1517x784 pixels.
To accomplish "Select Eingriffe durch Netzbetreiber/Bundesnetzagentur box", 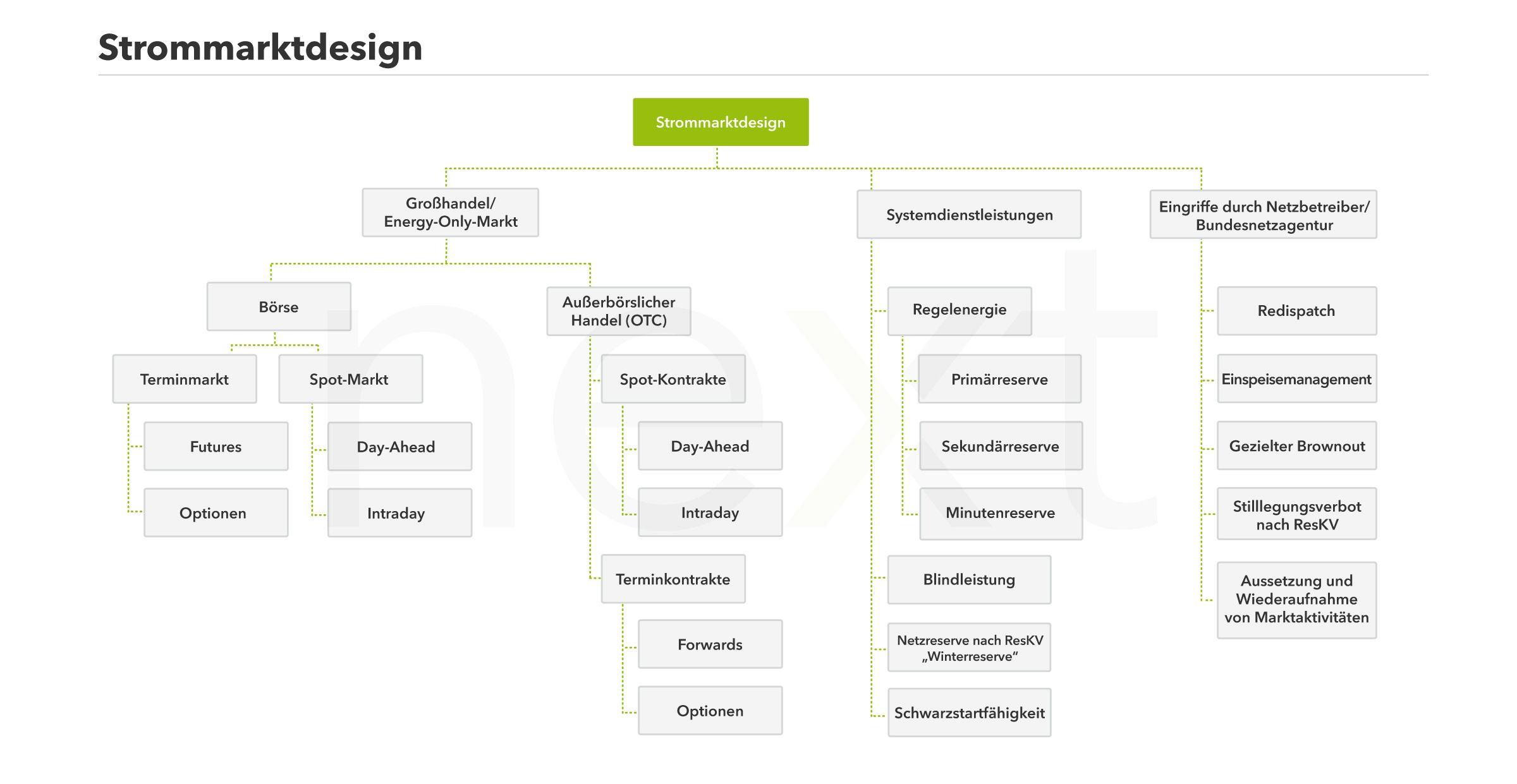I will (1264, 215).
